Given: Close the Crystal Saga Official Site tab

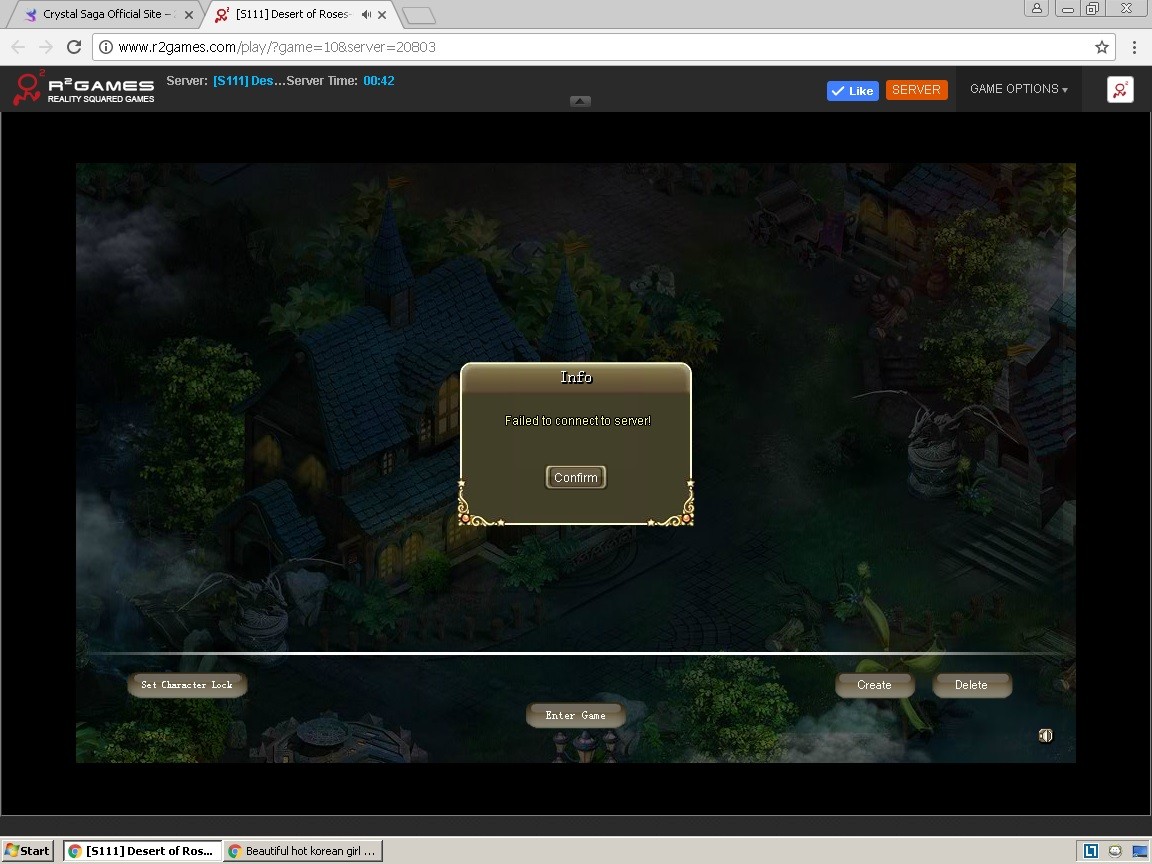Looking at the screenshot, I should tap(189, 15).
